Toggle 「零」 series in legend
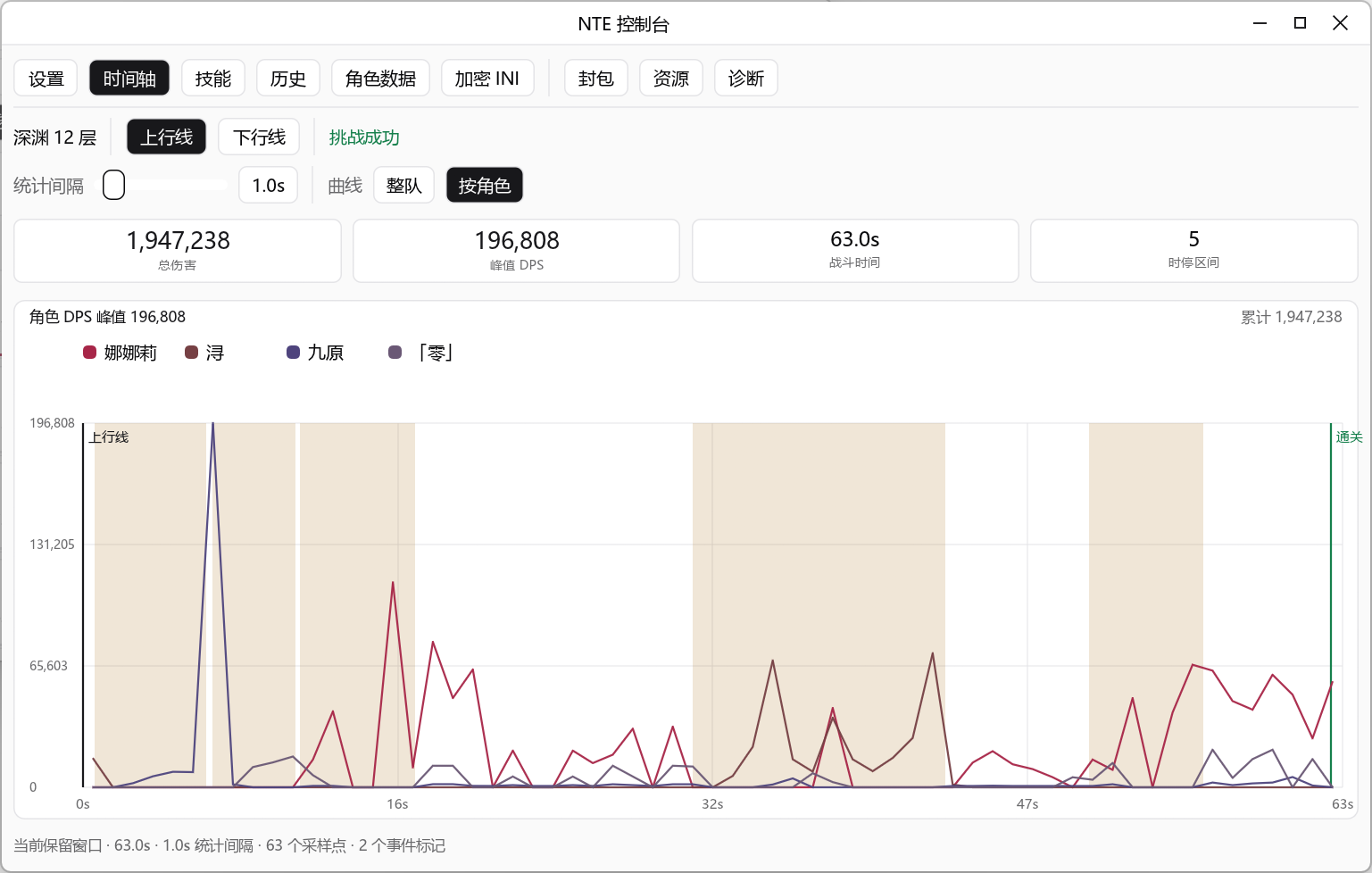The image size is (1372, 873). (421, 353)
